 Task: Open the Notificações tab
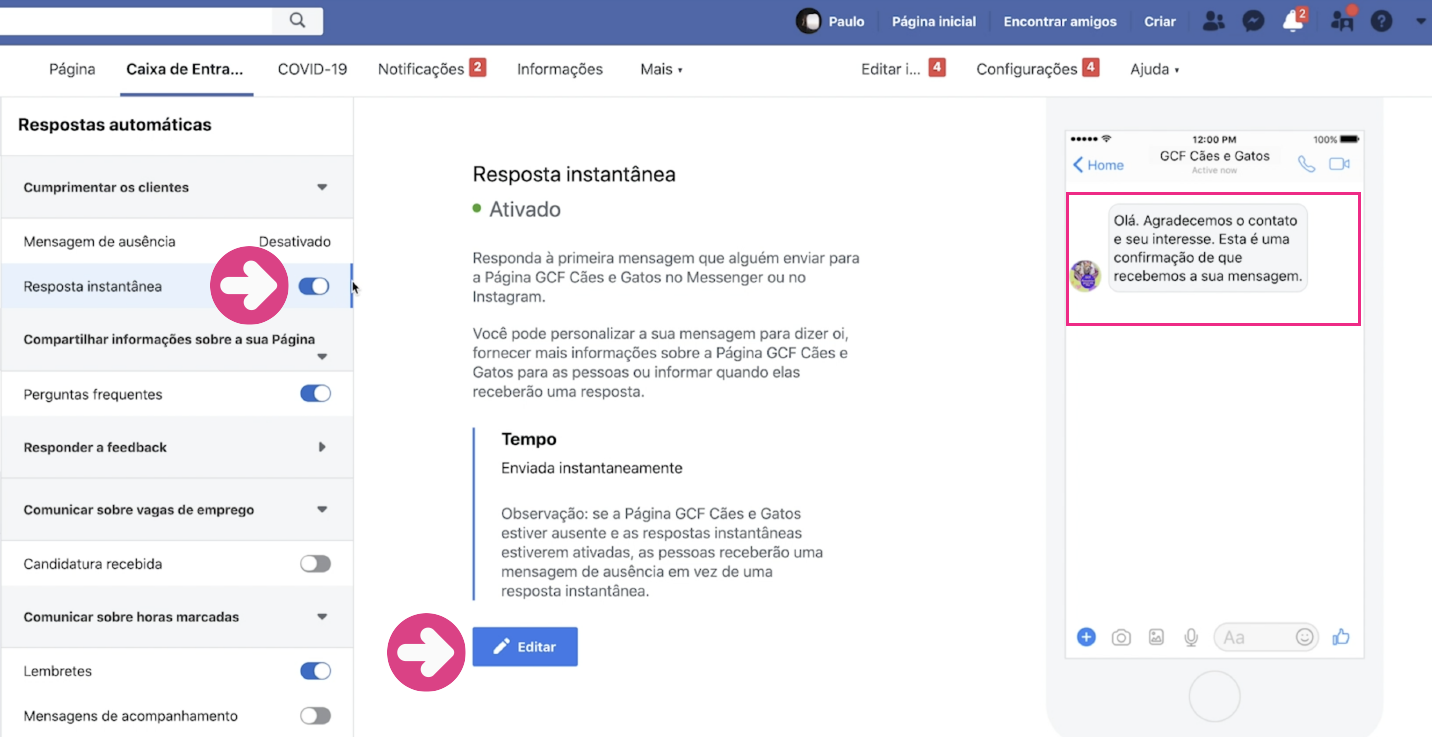coord(431,69)
